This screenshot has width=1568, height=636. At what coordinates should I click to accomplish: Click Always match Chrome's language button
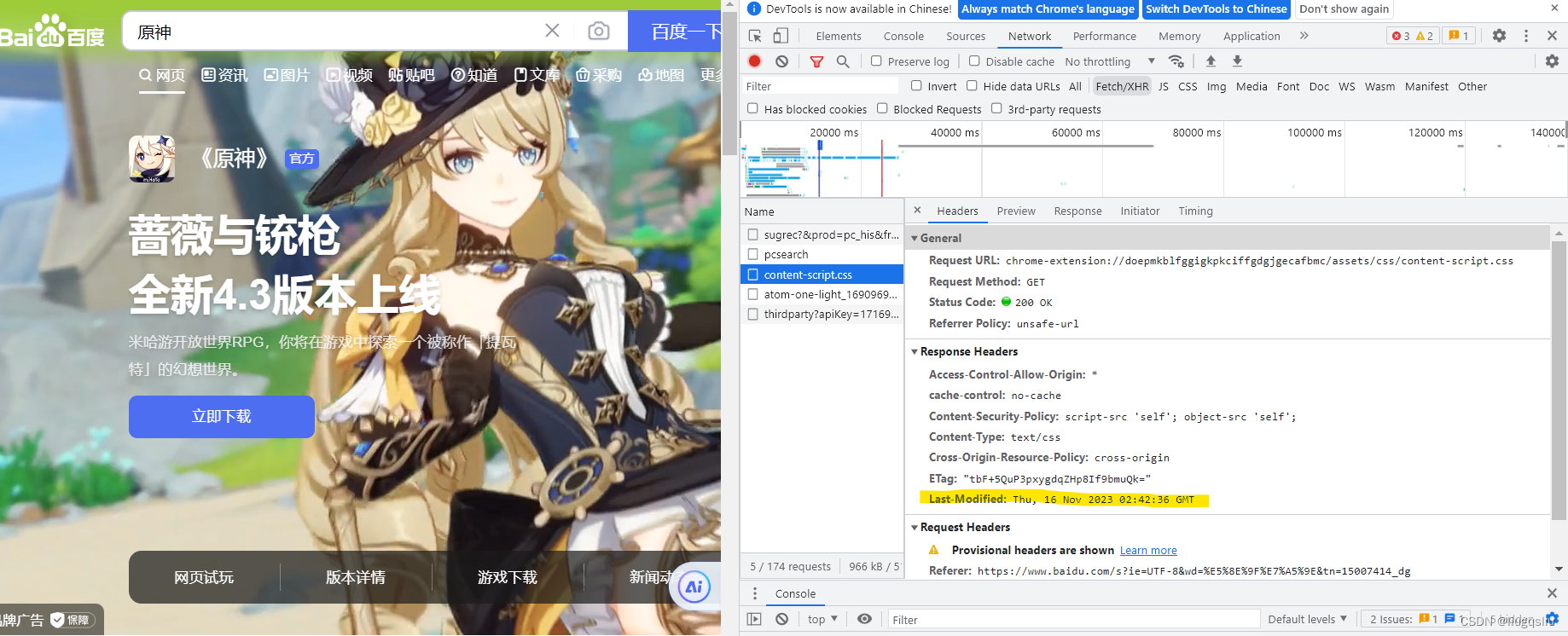(x=1048, y=9)
